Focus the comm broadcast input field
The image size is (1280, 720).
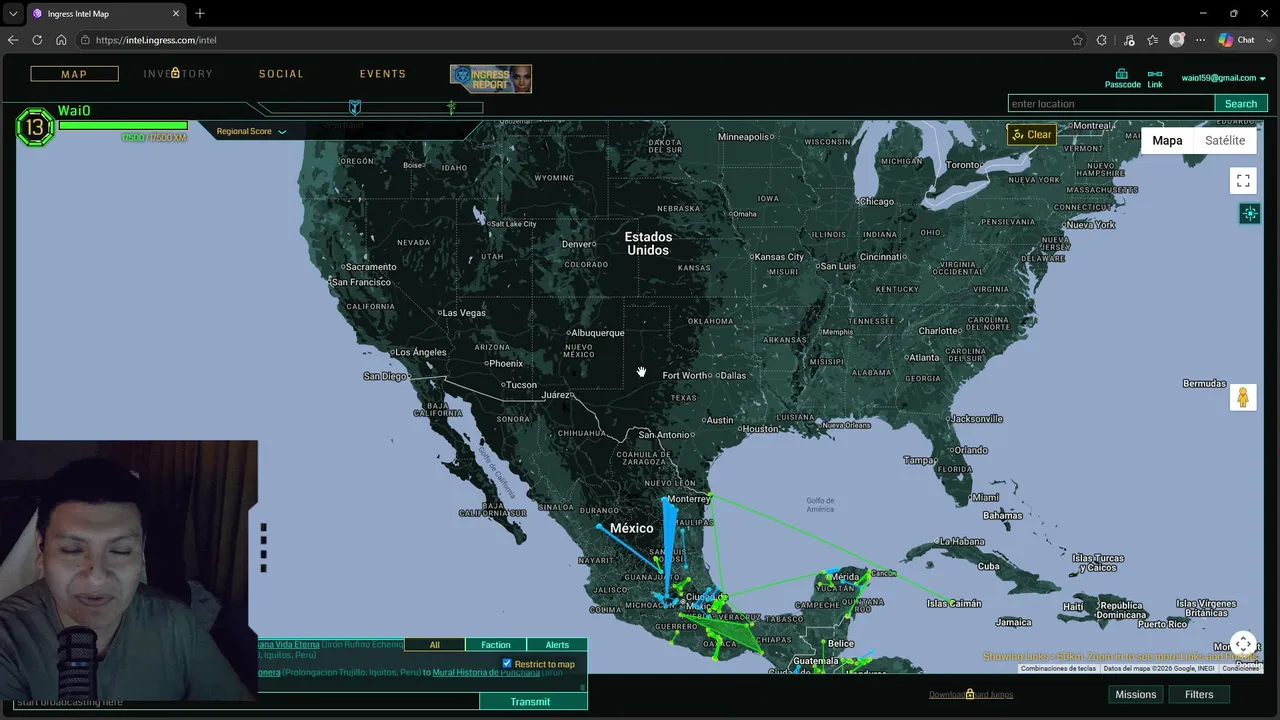246,702
